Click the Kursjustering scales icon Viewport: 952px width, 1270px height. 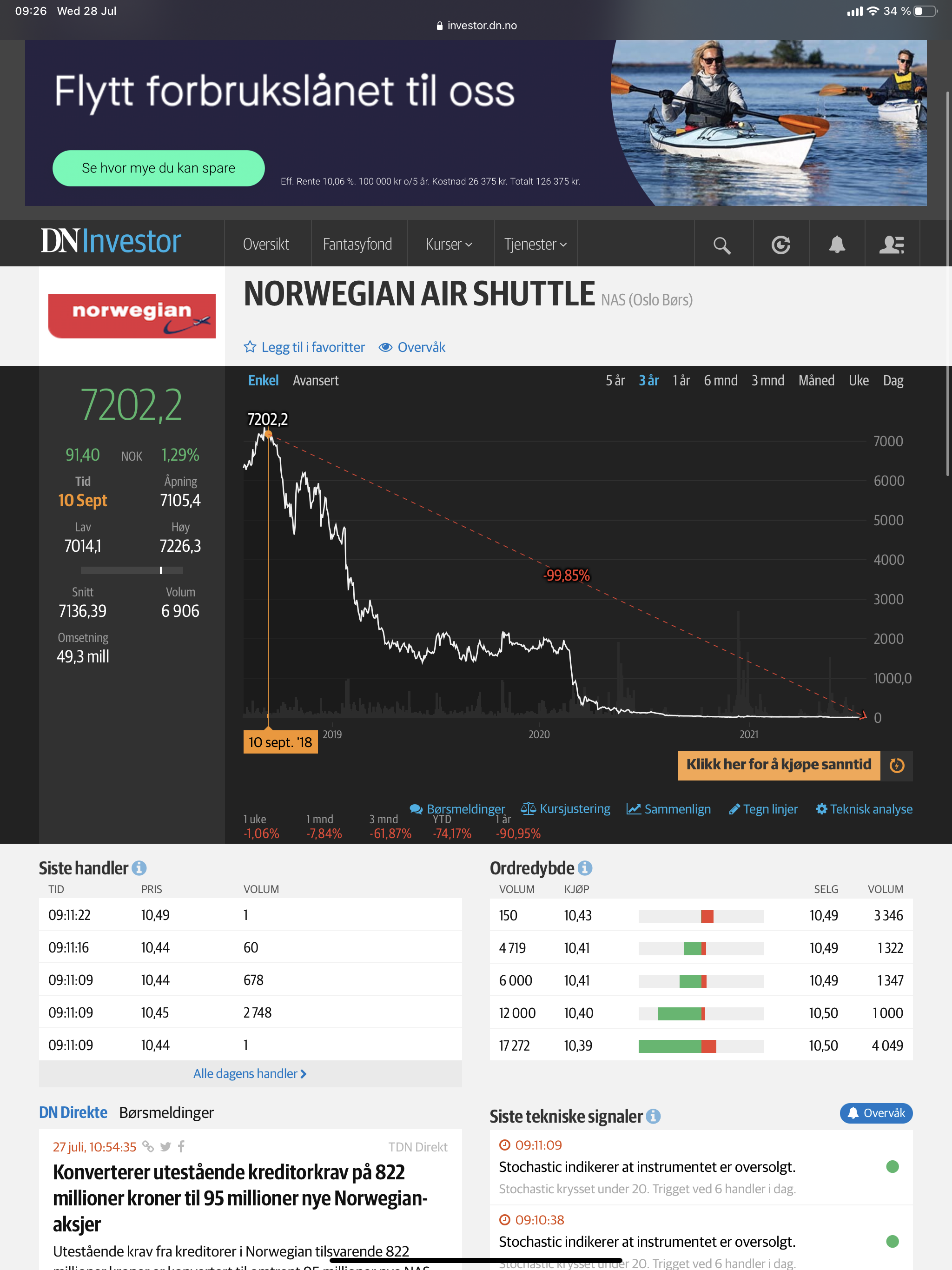(x=528, y=808)
